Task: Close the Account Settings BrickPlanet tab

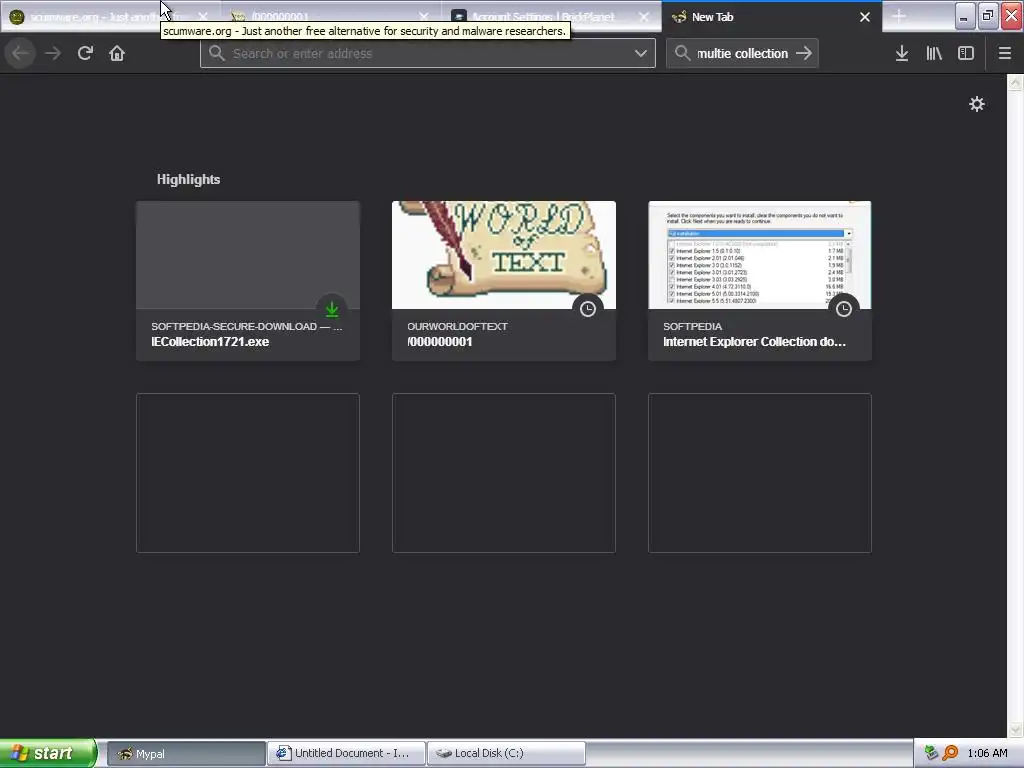Action: tap(644, 17)
